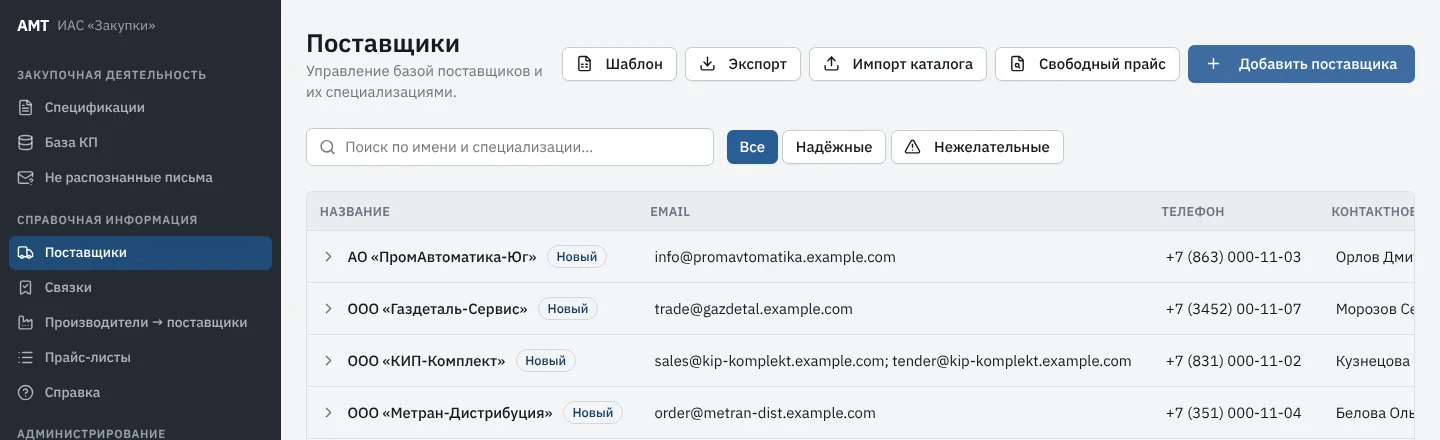Select the Все filter
The image size is (1440, 440).
coord(752,147)
